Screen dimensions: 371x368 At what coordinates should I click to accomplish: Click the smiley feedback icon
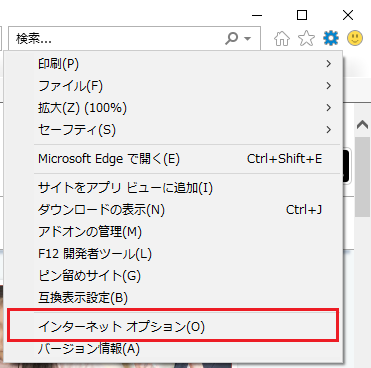(x=355, y=38)
